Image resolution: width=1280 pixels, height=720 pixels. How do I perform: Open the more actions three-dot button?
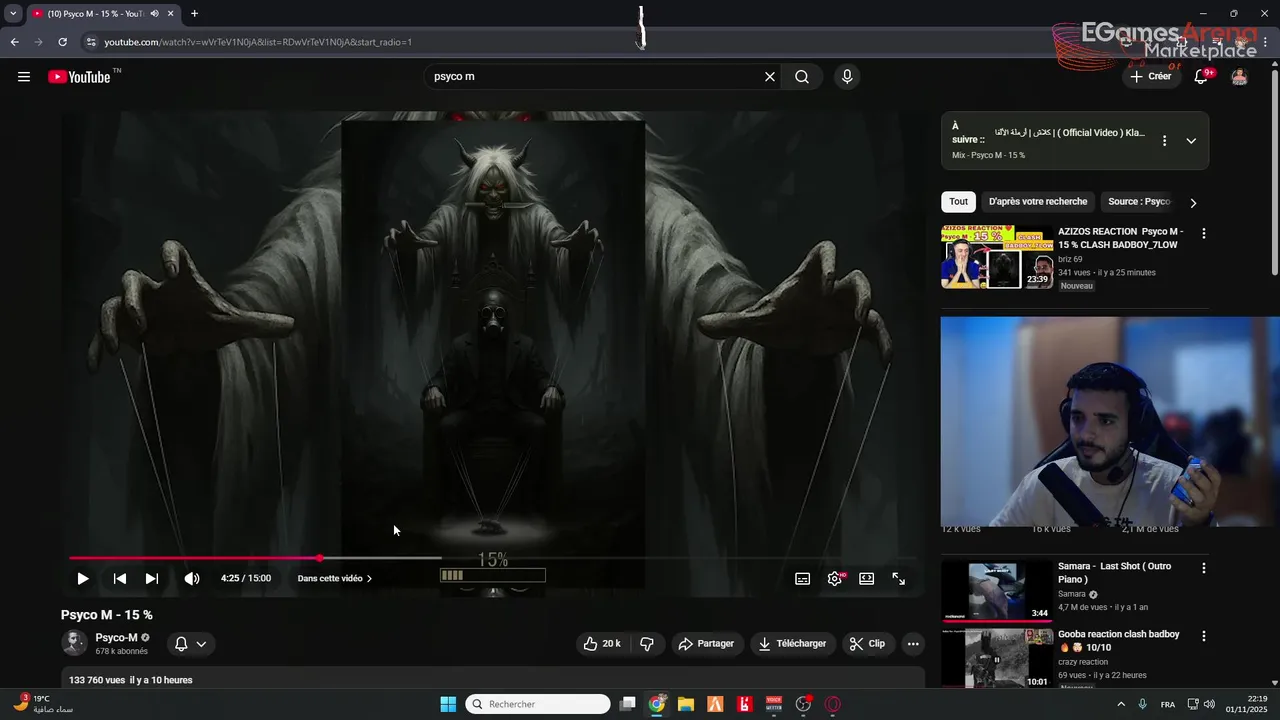click(x=913, y=644)
